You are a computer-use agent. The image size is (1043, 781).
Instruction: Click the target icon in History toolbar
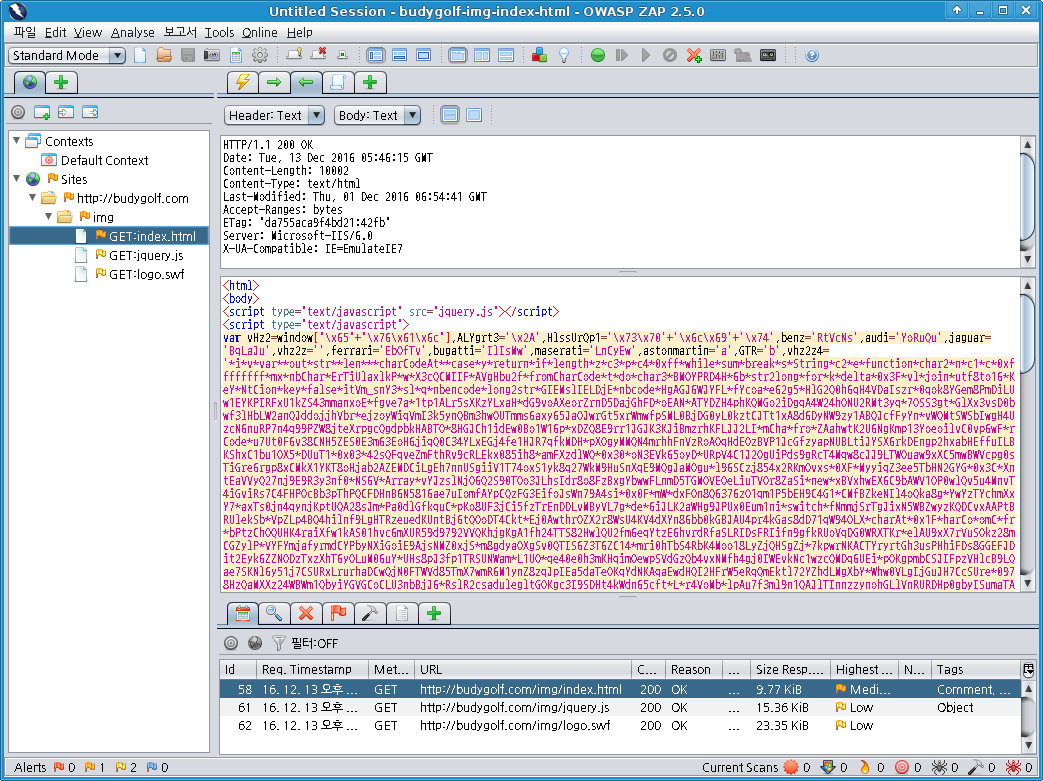(231, 643)
